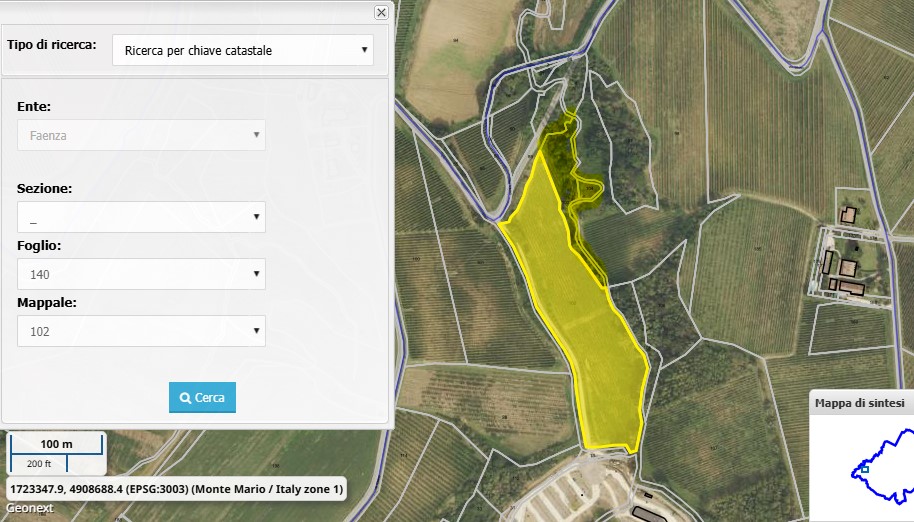914x522 pixels.
Task: Click the Foglio field label
Action: coord(39,245)
